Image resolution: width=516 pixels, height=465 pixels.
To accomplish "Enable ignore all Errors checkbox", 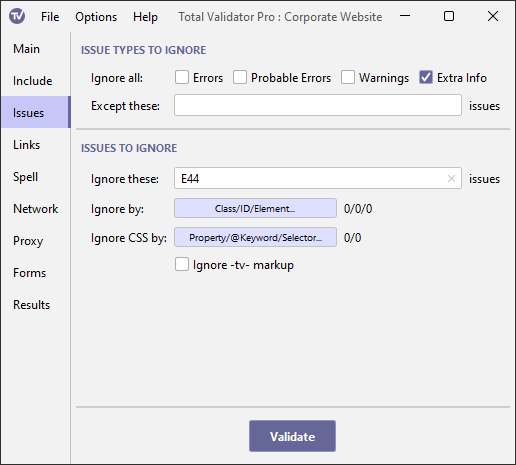I will click(182, 77).
